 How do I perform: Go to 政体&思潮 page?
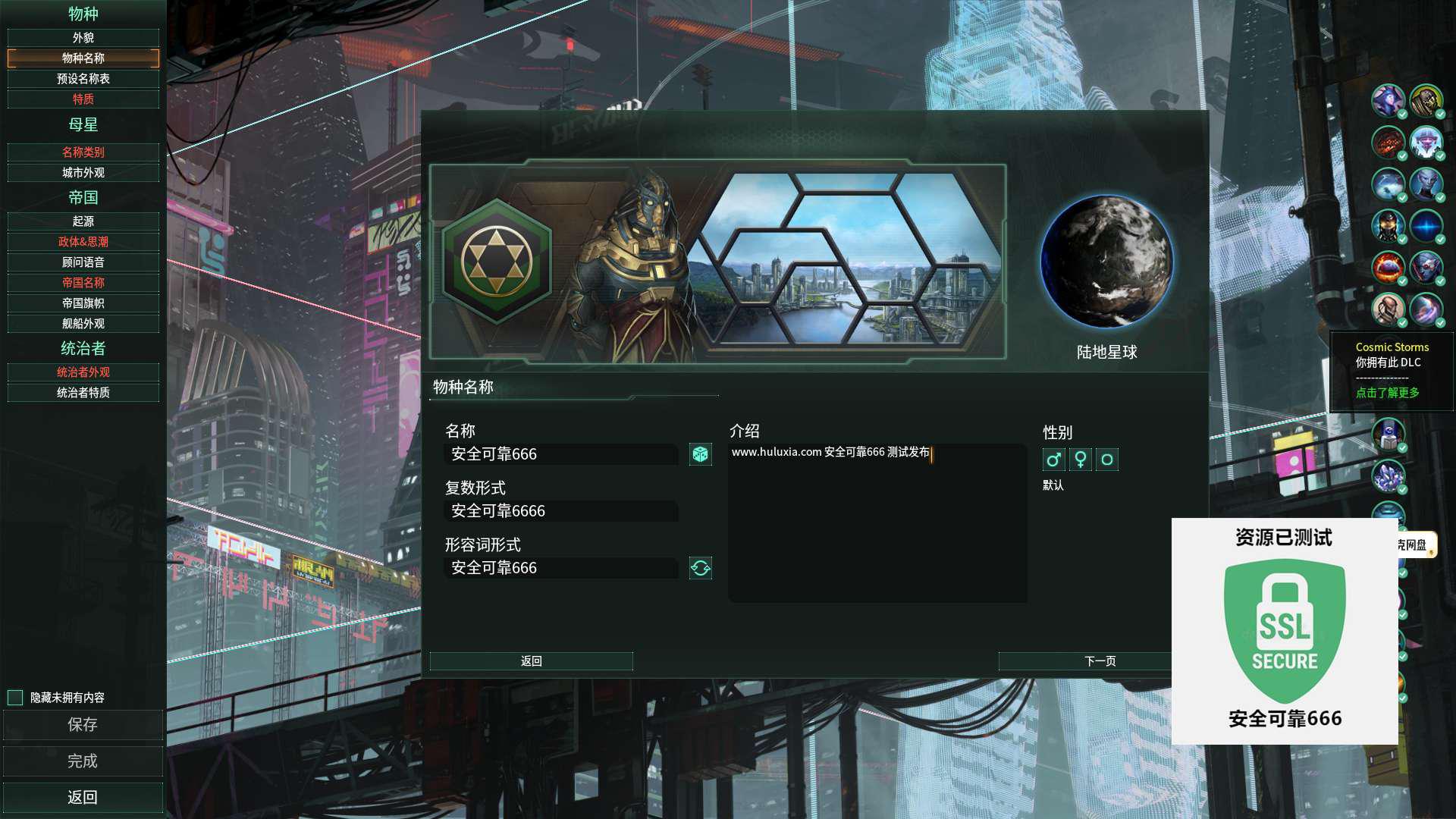(83, 242)
